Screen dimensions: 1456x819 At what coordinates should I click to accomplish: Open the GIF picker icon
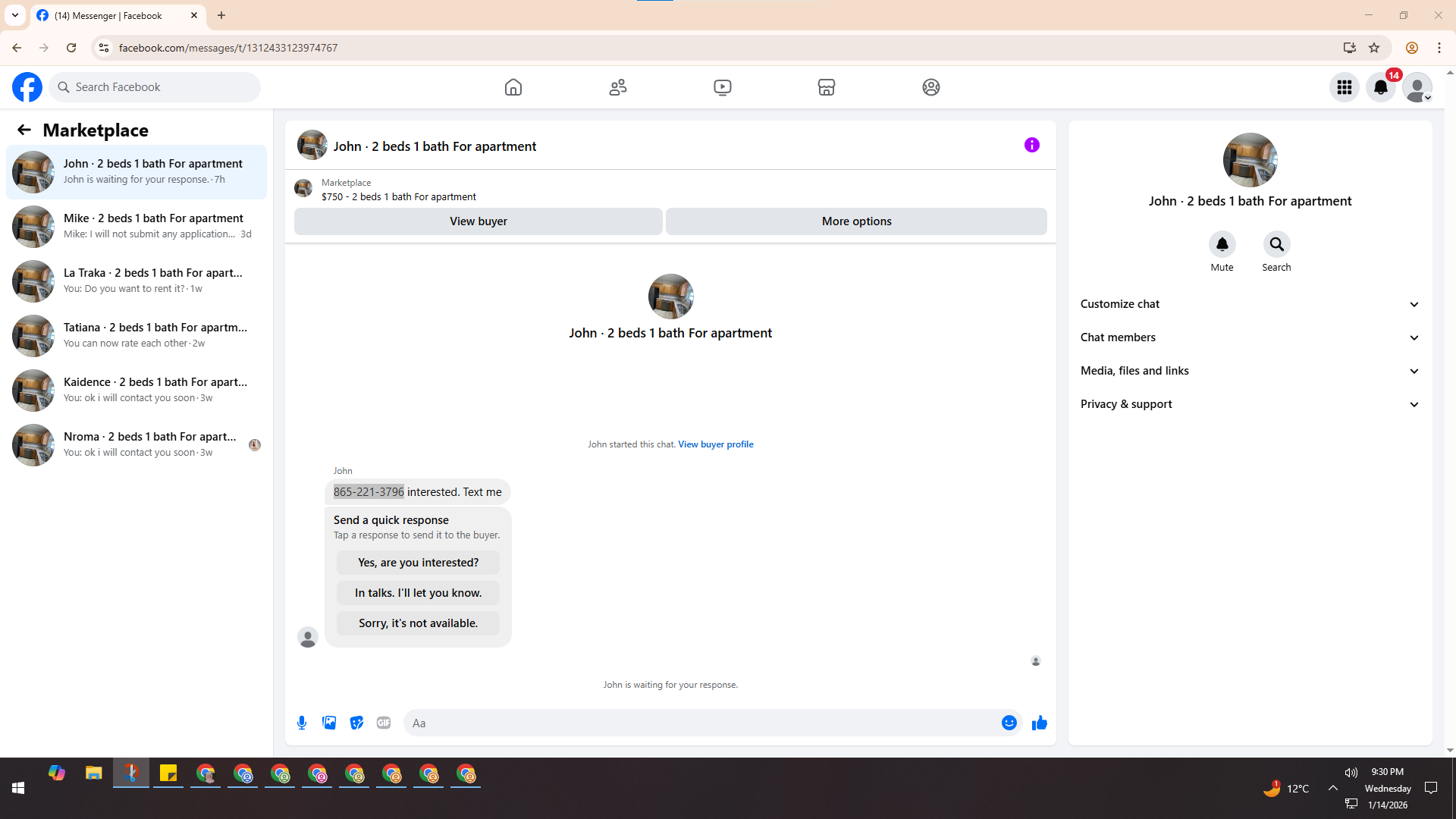(x=384, y=723)
